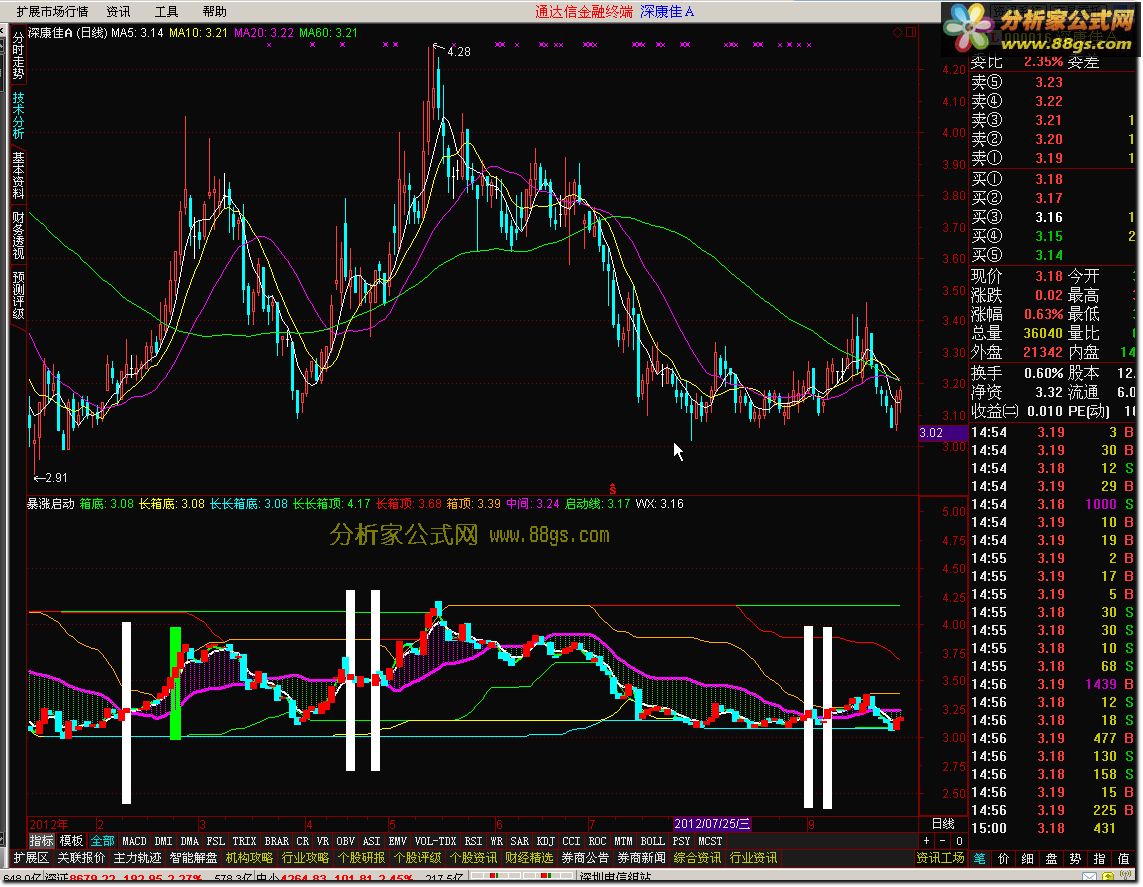The width and height of the screenshot is (1143, 887).
Task: Open 主力轨迹 tab
Action: coord(137,859)
